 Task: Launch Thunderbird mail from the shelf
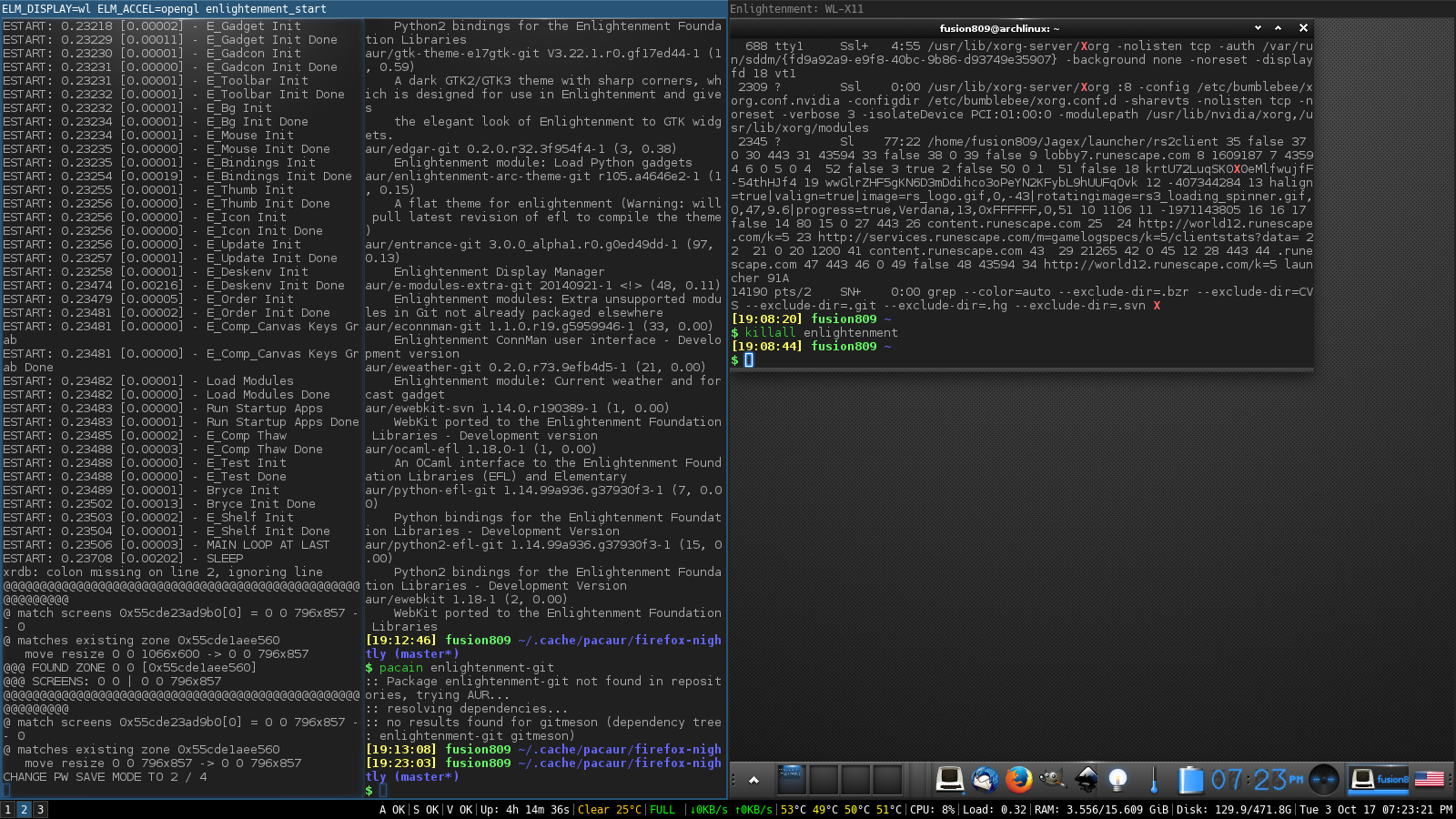[985, 780]
